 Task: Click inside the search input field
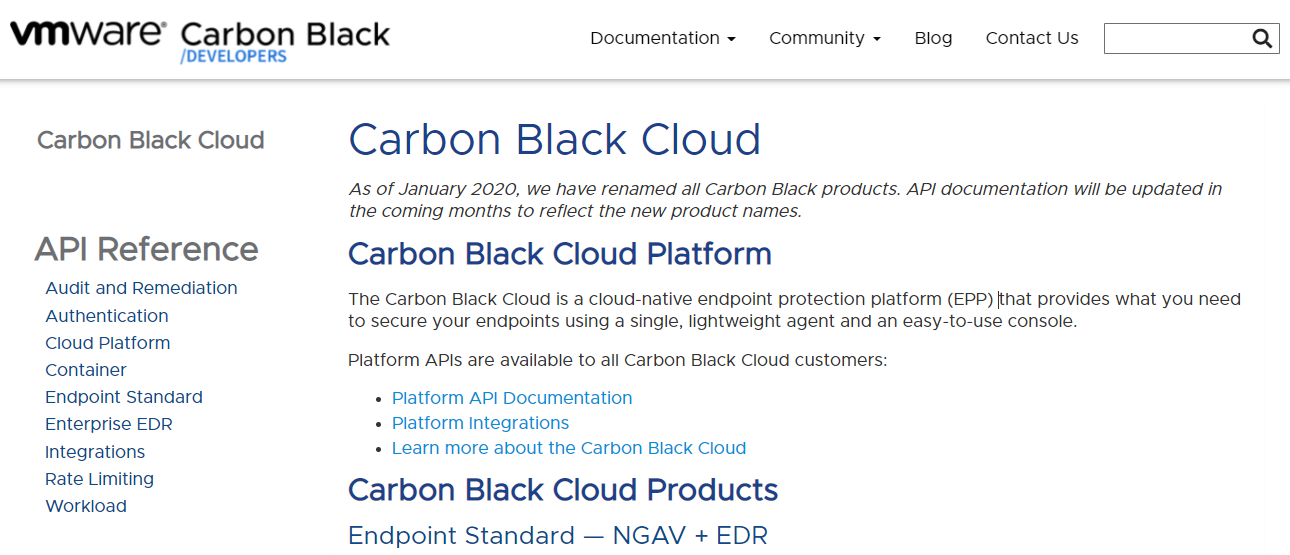click(1176, 39)
